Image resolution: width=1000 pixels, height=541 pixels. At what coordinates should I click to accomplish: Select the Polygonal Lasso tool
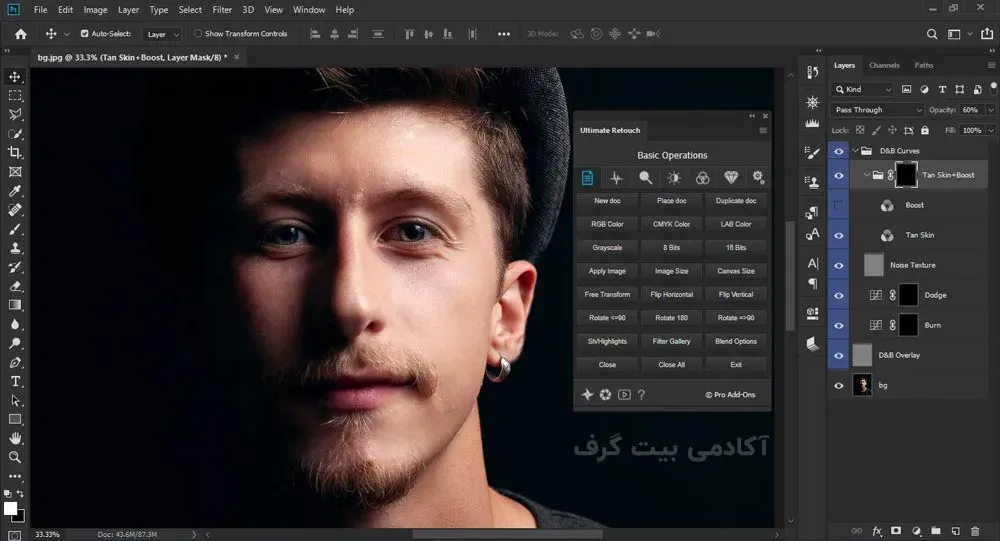coord(15,115)
